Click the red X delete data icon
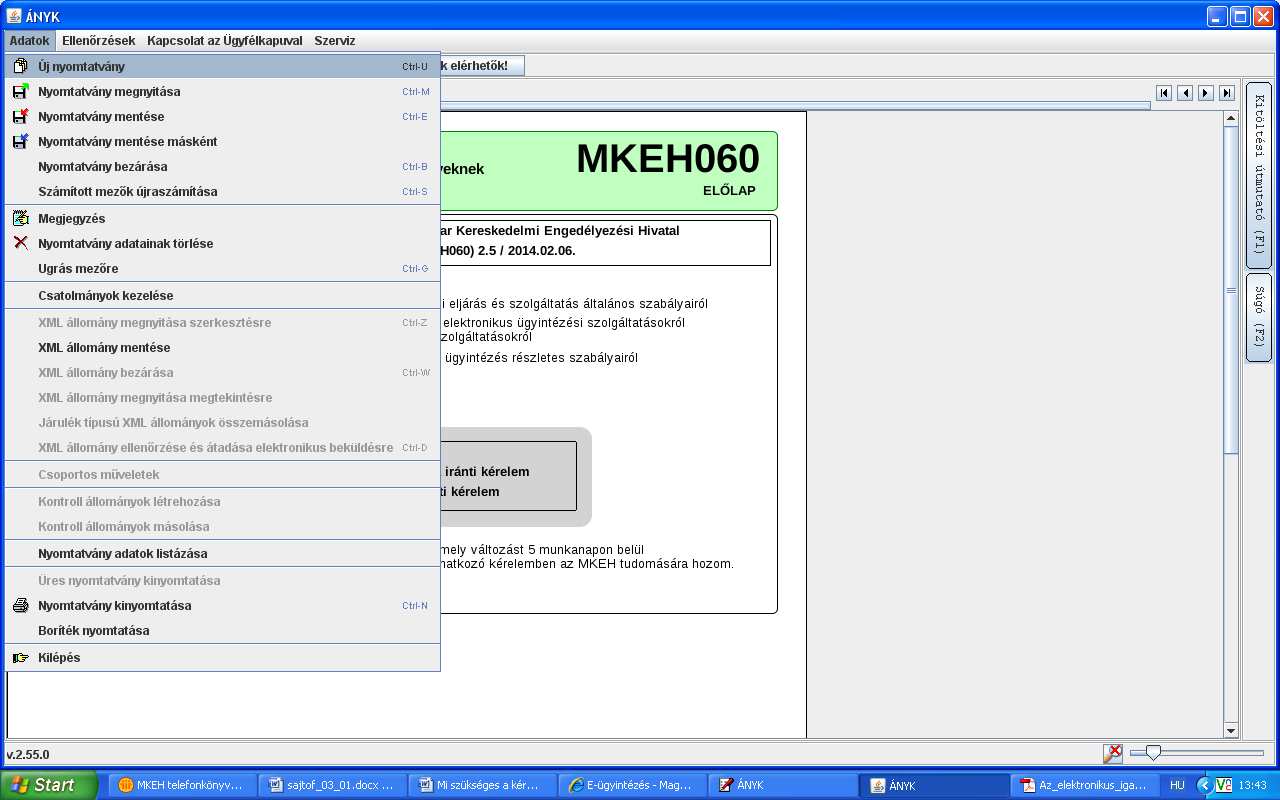 coord(20,243)
